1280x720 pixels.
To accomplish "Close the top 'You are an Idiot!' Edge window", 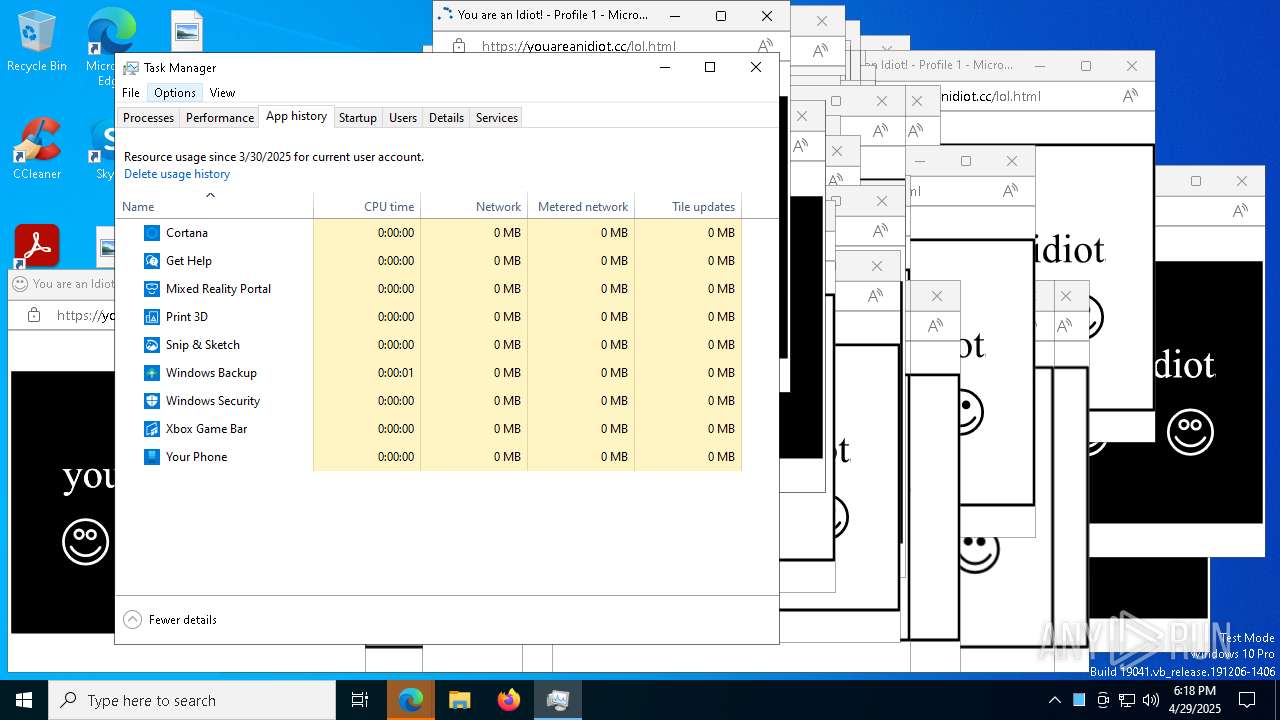I will tap(767, 16).
